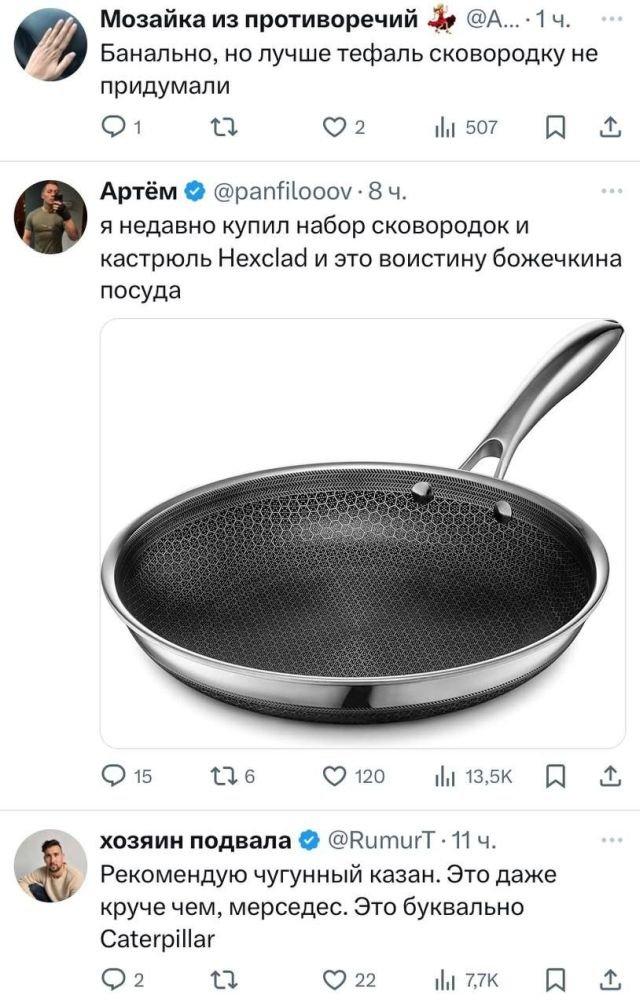Image resolution: width=640 pixels, height=1006 pixels.
Task: Open the Hexclad frying pan image
Action: click(x=363, y=533)
